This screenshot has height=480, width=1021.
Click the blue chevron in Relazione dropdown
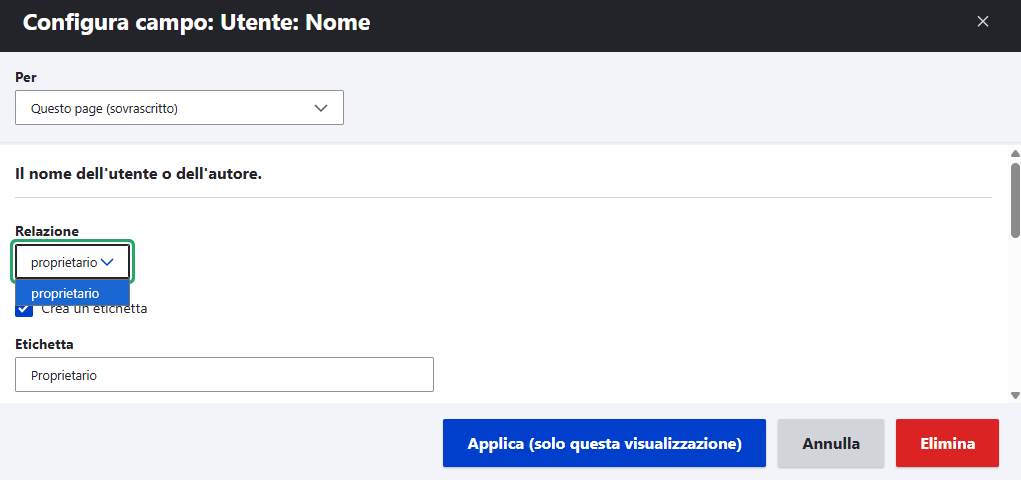(108, 262)
